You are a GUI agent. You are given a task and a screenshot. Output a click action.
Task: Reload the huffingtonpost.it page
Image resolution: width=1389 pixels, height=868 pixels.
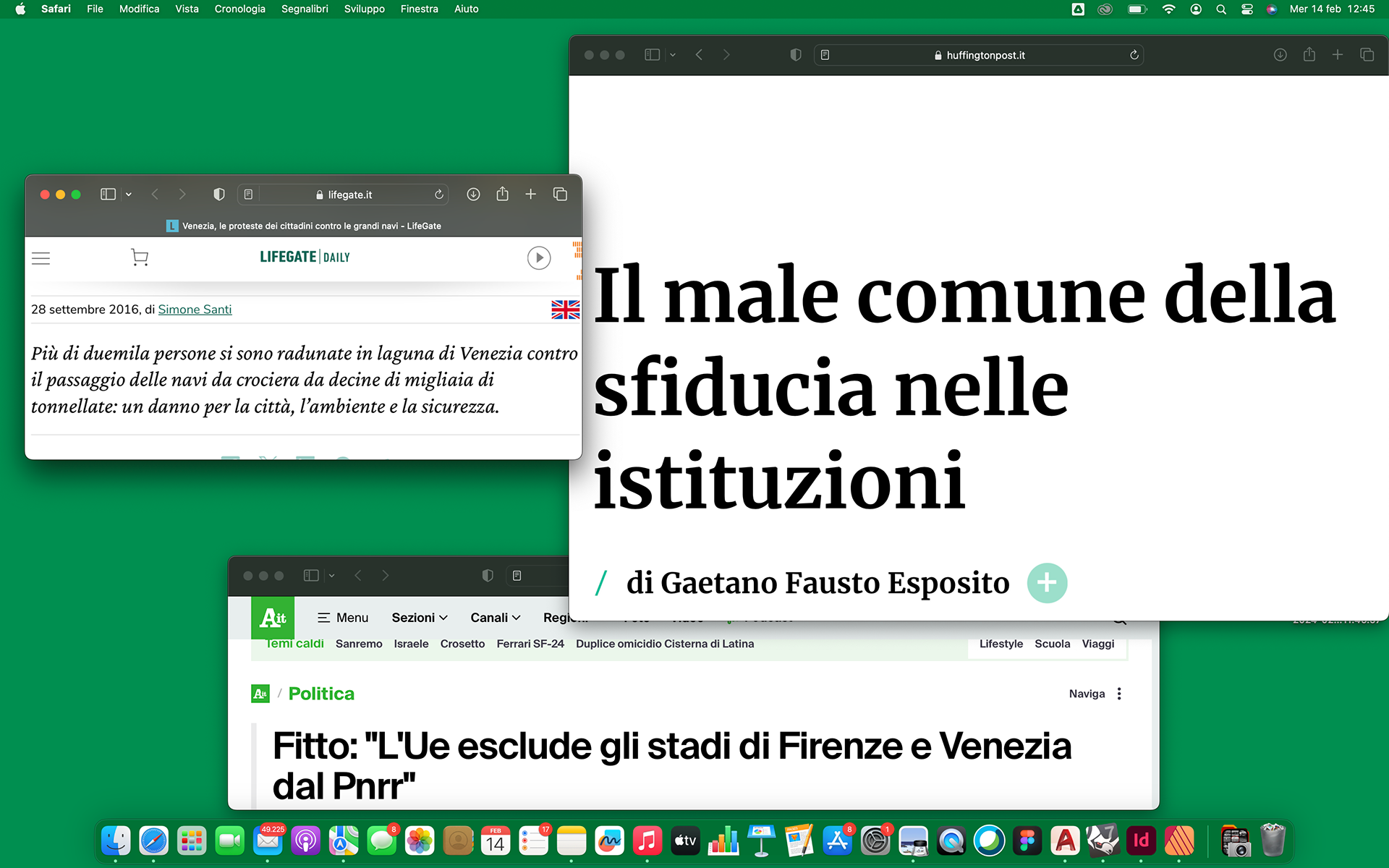pos(1134,55)
